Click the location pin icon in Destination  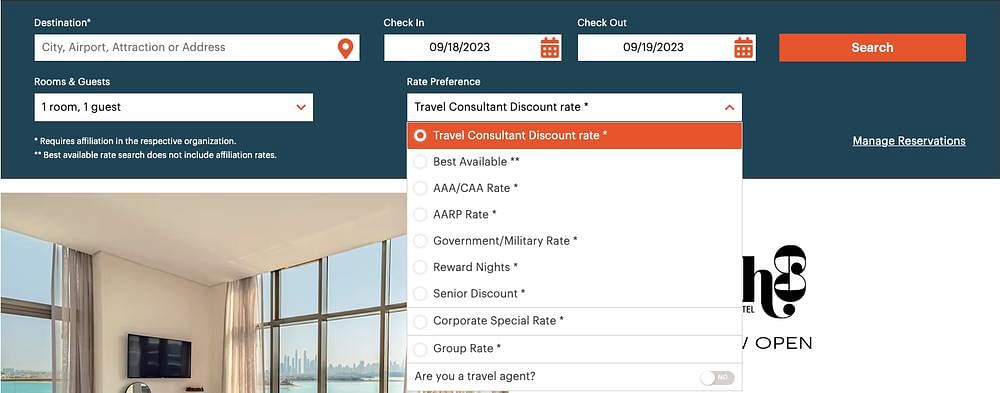345,48
